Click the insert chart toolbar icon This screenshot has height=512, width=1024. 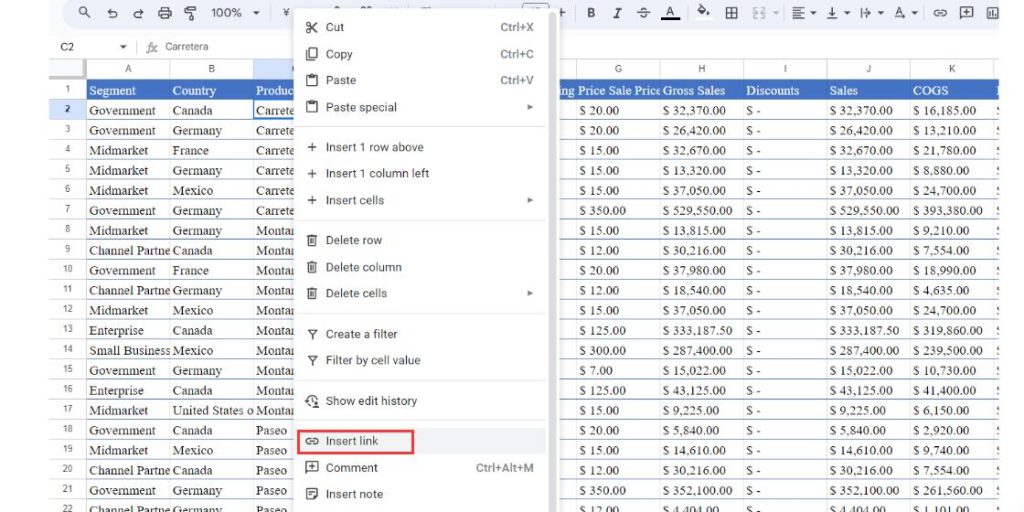(x=993, y=12)
